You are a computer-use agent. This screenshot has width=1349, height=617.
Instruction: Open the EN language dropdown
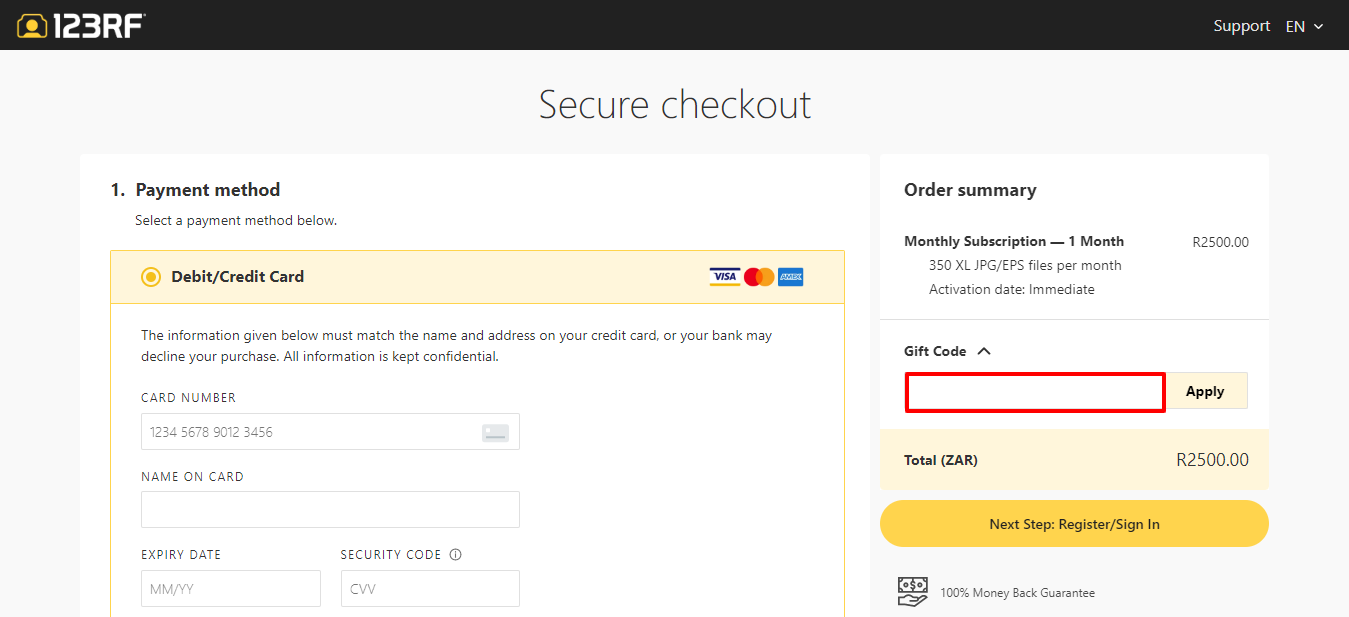pos(1304,26)
